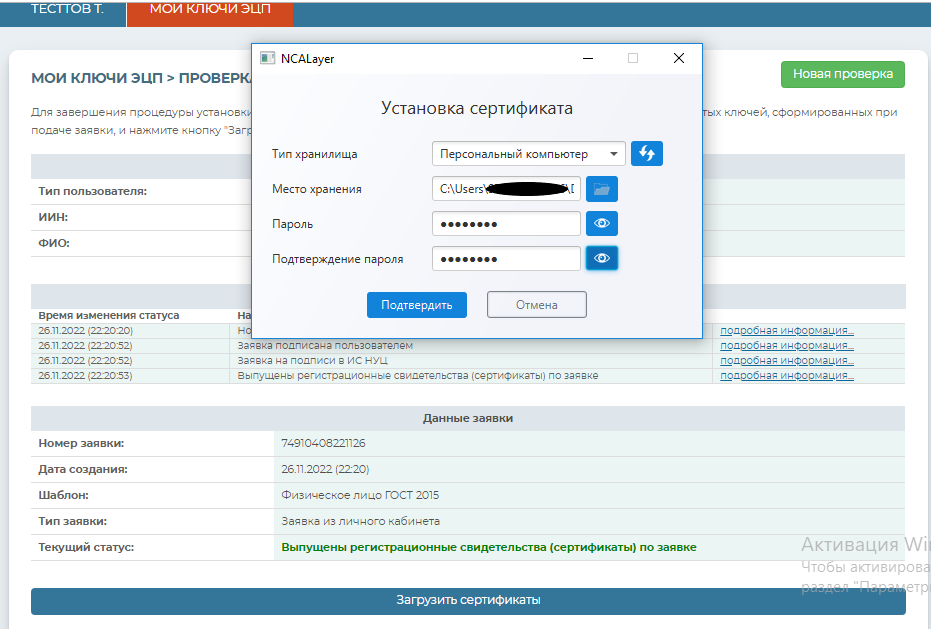The height and width of the screenshot is (629, 931).
Task: Expand the Тип хранилища dropdown
Action: point(529,154)
